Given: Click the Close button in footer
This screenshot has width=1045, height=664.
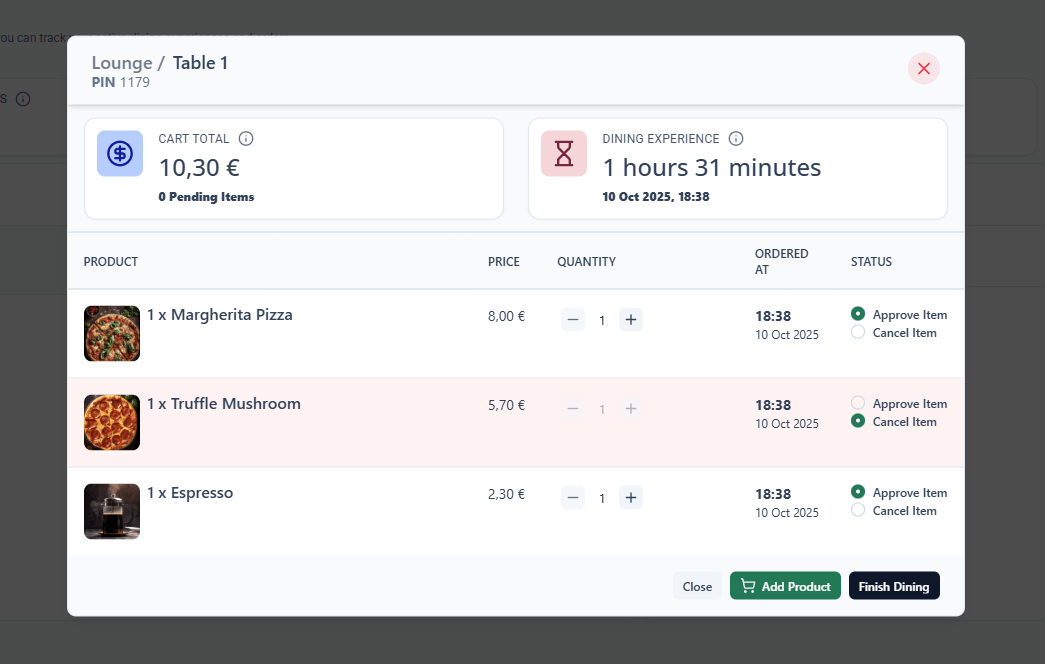Looking at the screenshot, I should click(x=697, y=586).
